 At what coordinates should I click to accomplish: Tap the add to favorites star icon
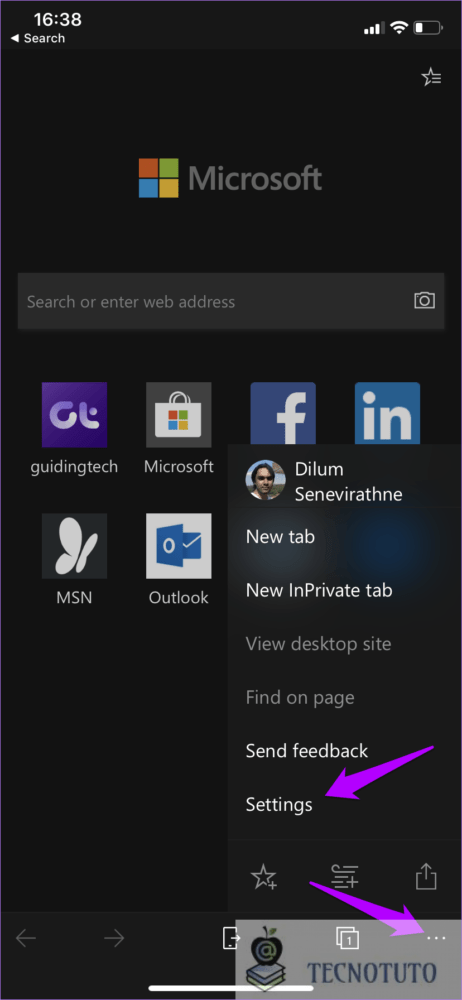[x=264, y=878]
